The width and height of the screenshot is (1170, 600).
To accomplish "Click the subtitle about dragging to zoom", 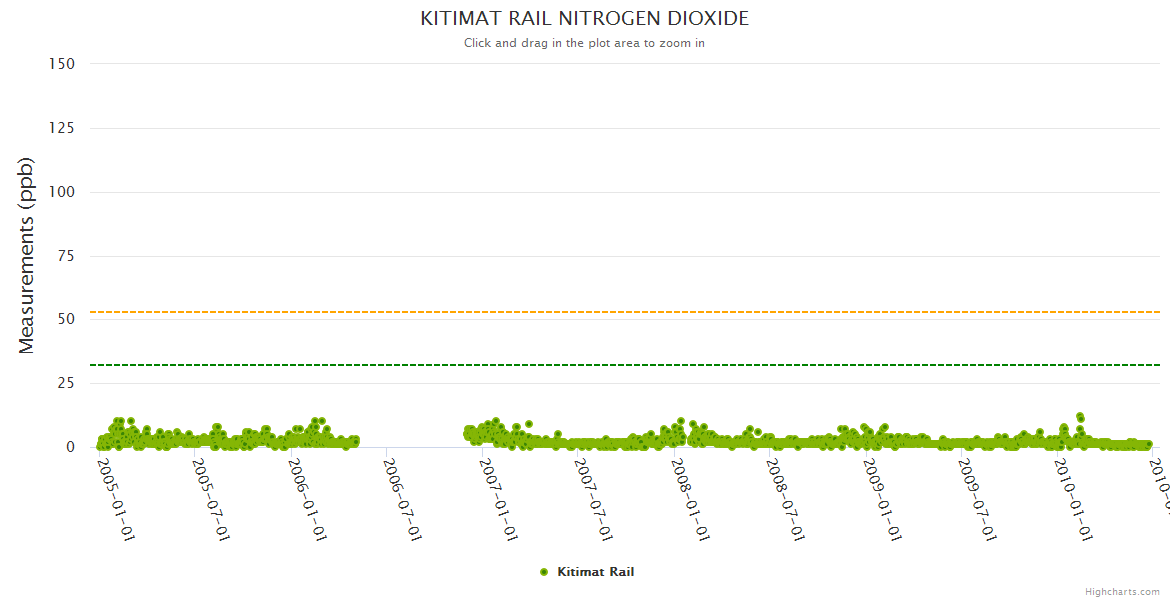I will click(x=584, y=43).
